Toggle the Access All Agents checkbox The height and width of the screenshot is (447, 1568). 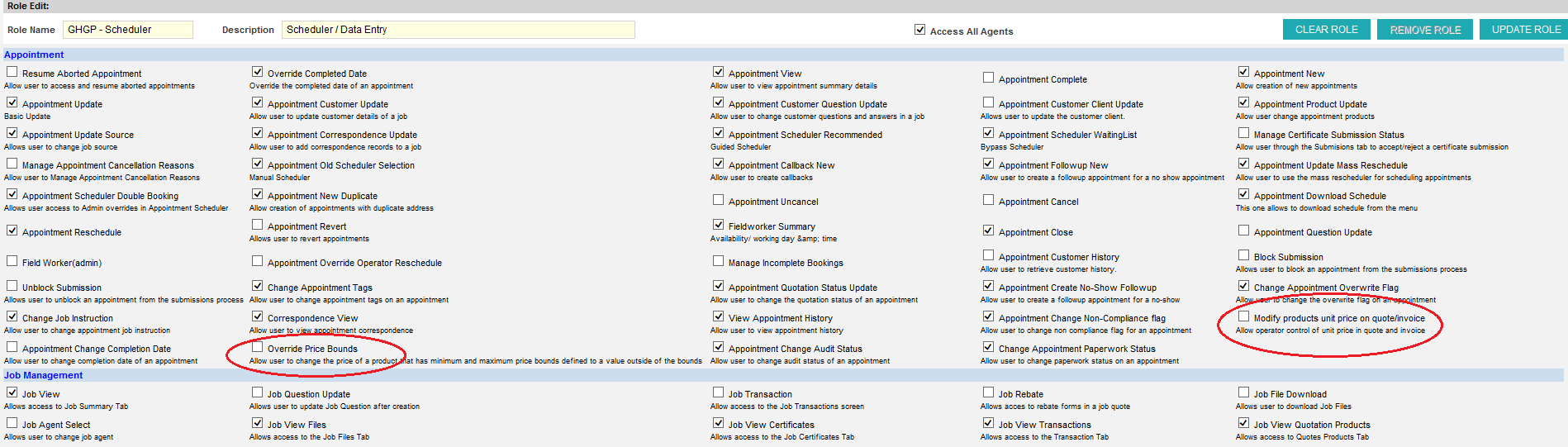tap(919, 30)
